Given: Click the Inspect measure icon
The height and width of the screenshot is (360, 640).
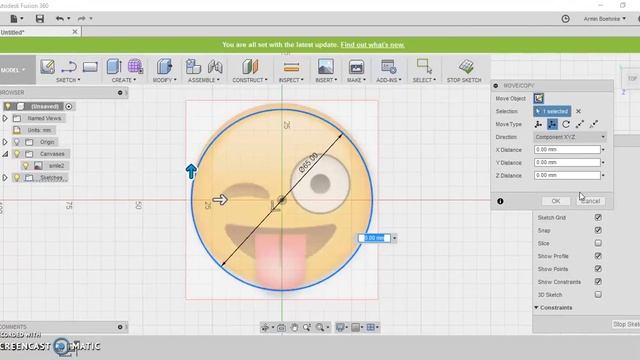Looking at the screenshot, I should 291,67.
